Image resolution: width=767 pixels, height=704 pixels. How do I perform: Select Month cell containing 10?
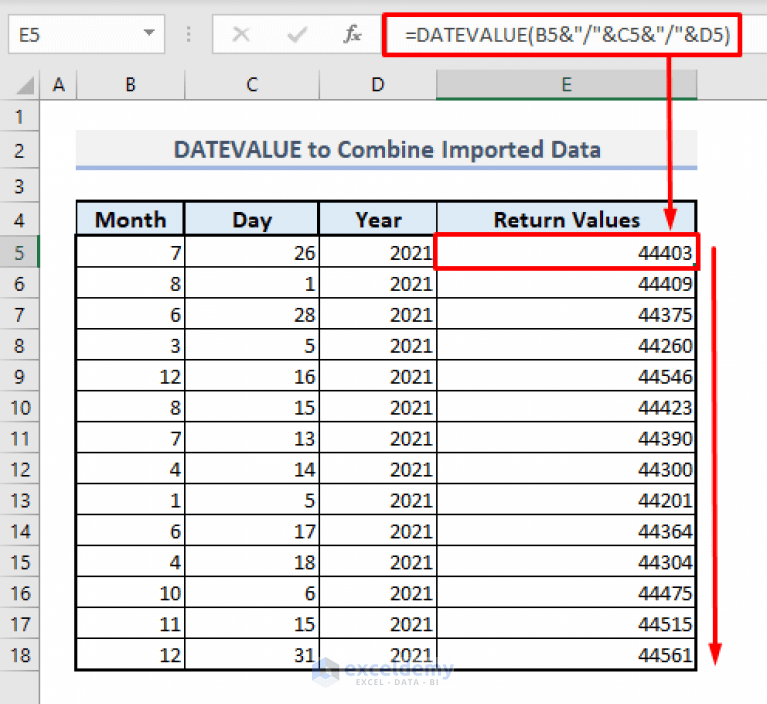tap(131, 593)
